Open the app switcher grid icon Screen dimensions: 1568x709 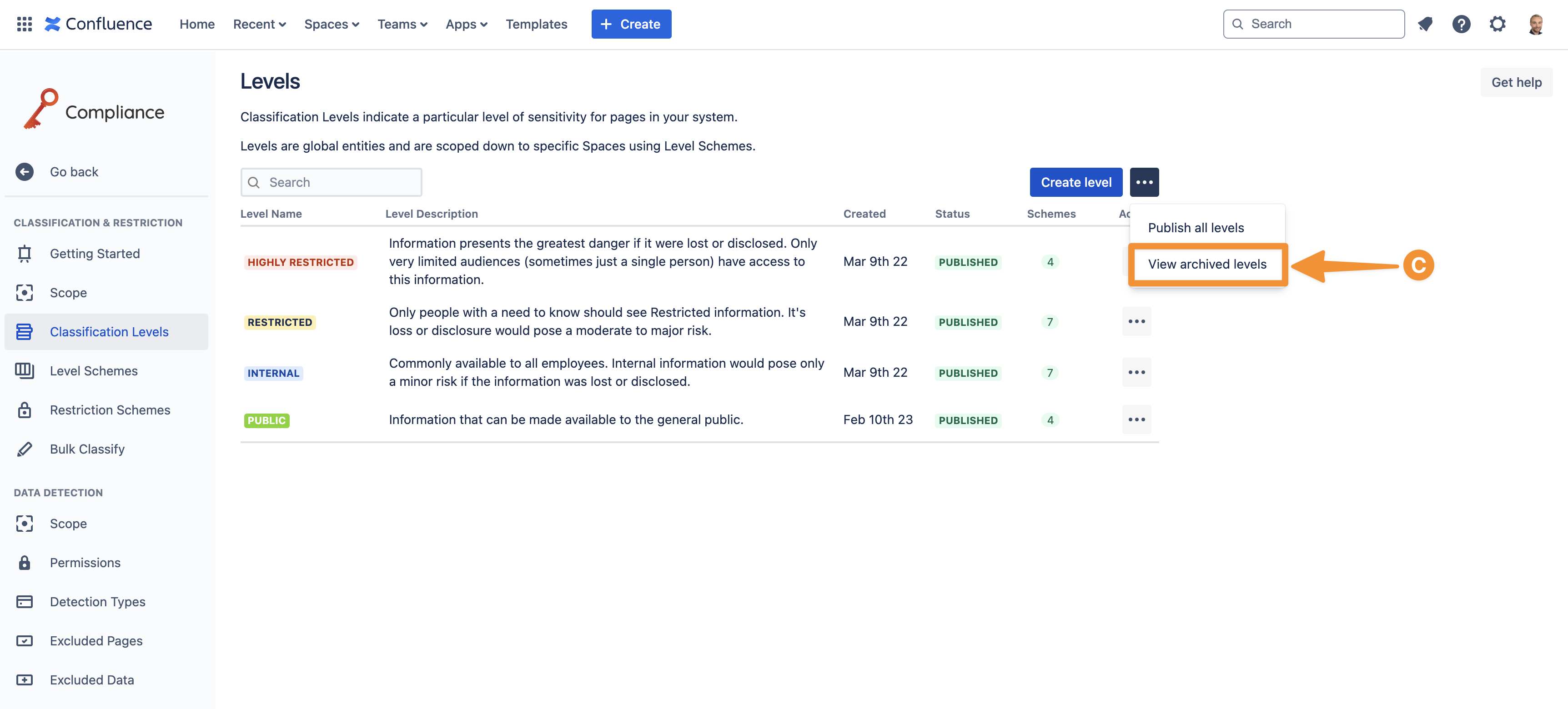pyautogui.click(x=25, y=25)
